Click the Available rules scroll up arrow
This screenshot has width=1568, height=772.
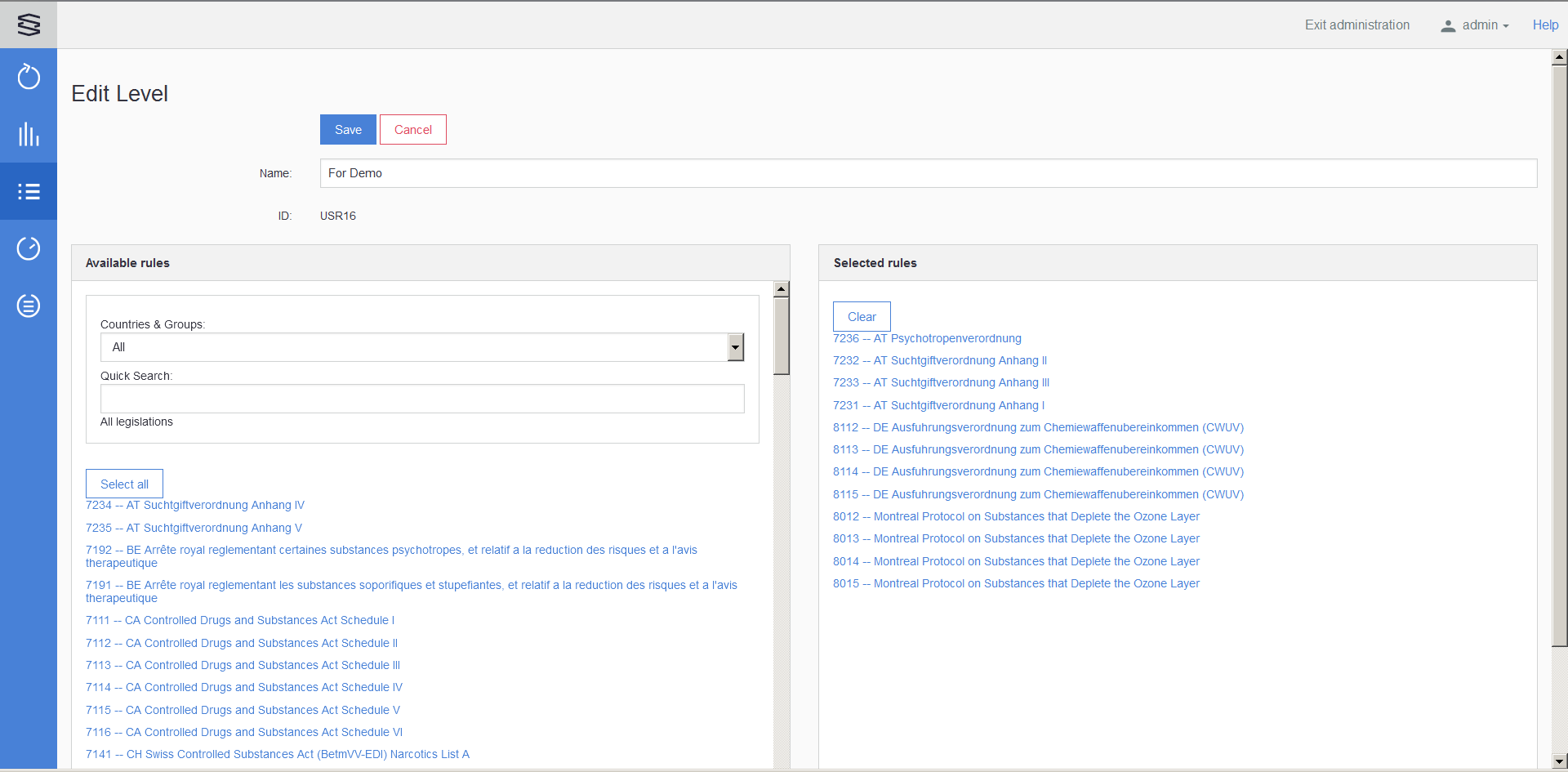(782, 289)
